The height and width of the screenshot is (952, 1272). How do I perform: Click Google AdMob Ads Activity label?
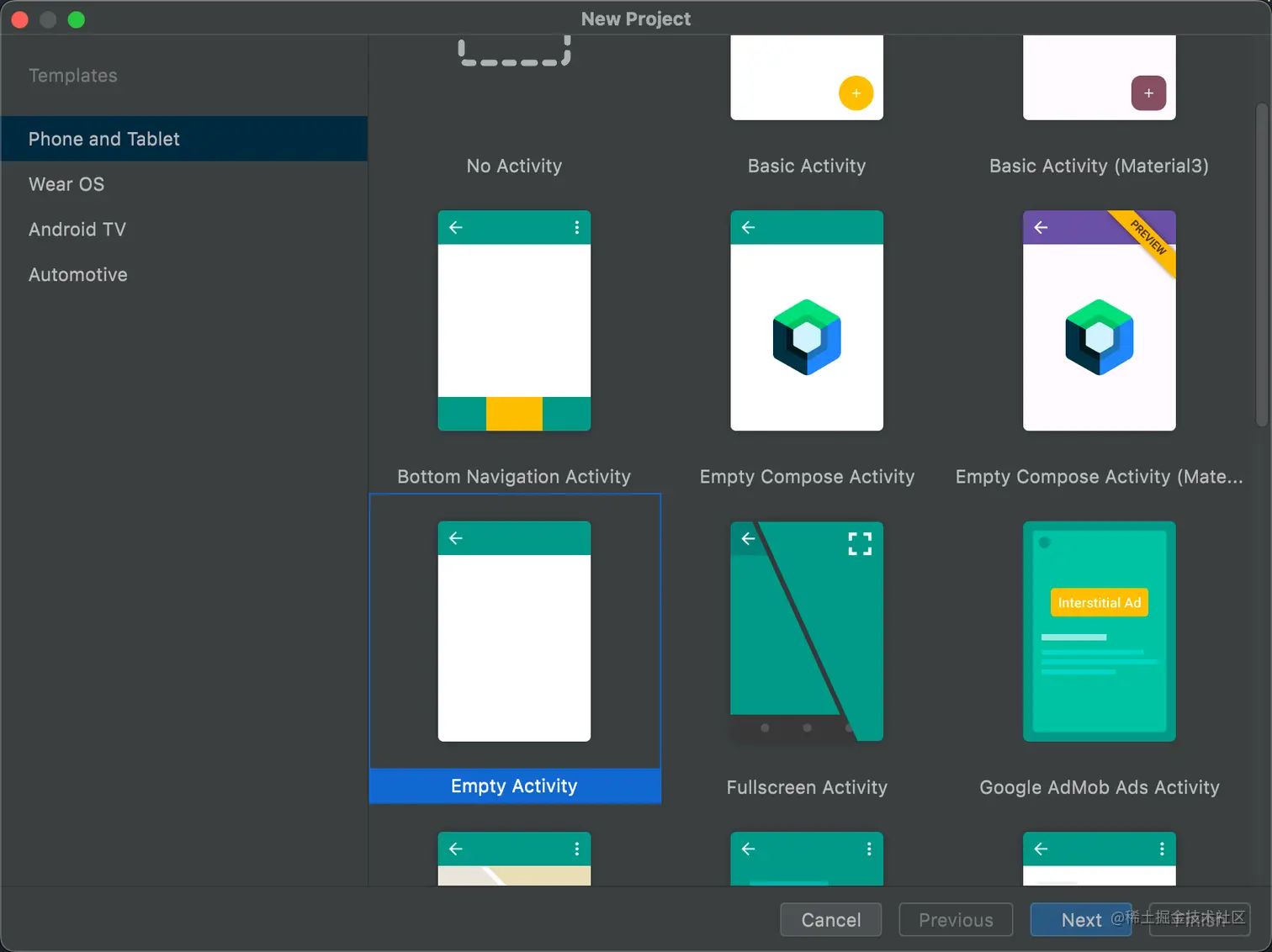[1099, 787]
